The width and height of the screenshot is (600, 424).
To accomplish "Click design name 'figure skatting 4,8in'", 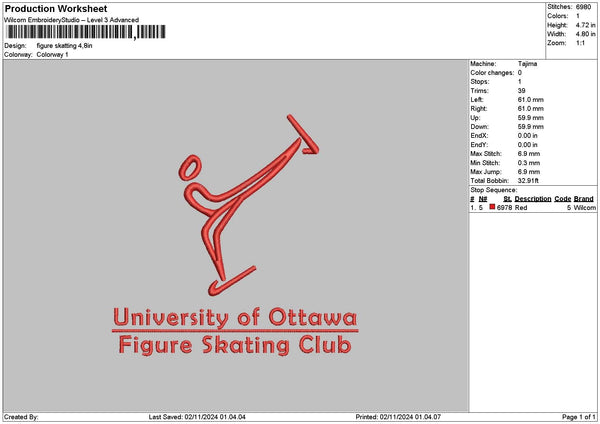I will pyautogui.click(x=64, y=46).
